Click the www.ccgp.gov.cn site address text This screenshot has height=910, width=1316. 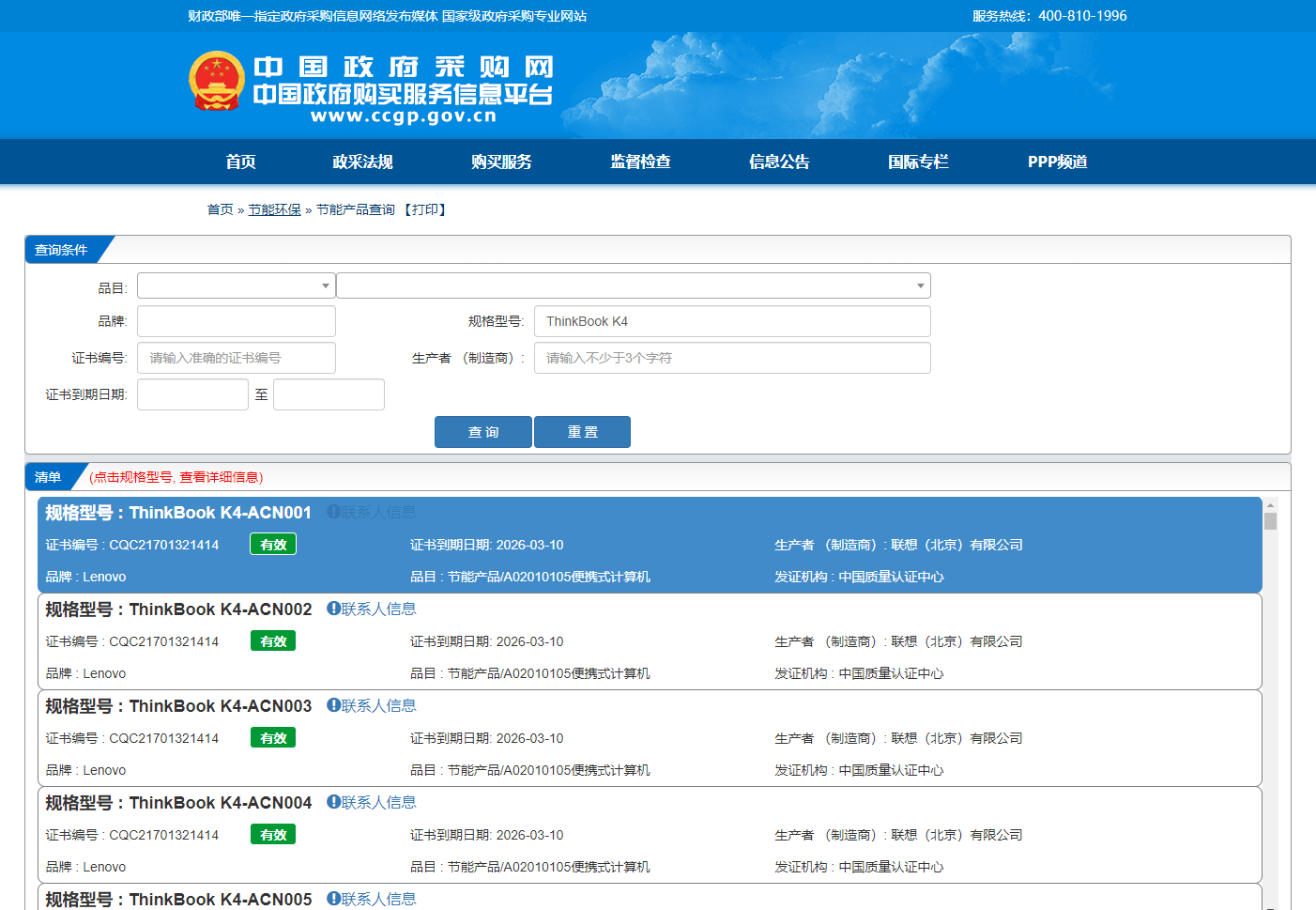point(404,116)
